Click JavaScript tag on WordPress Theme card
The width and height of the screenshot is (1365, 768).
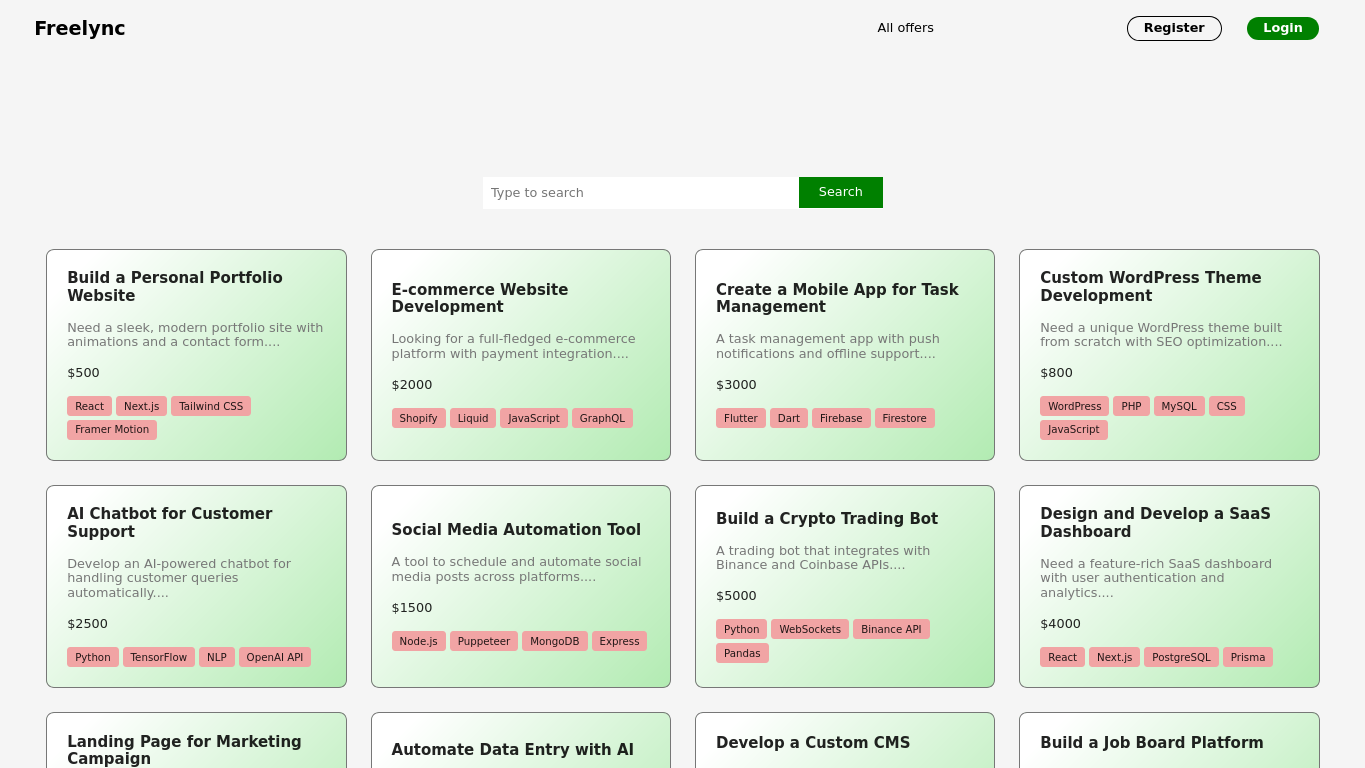1074,430
